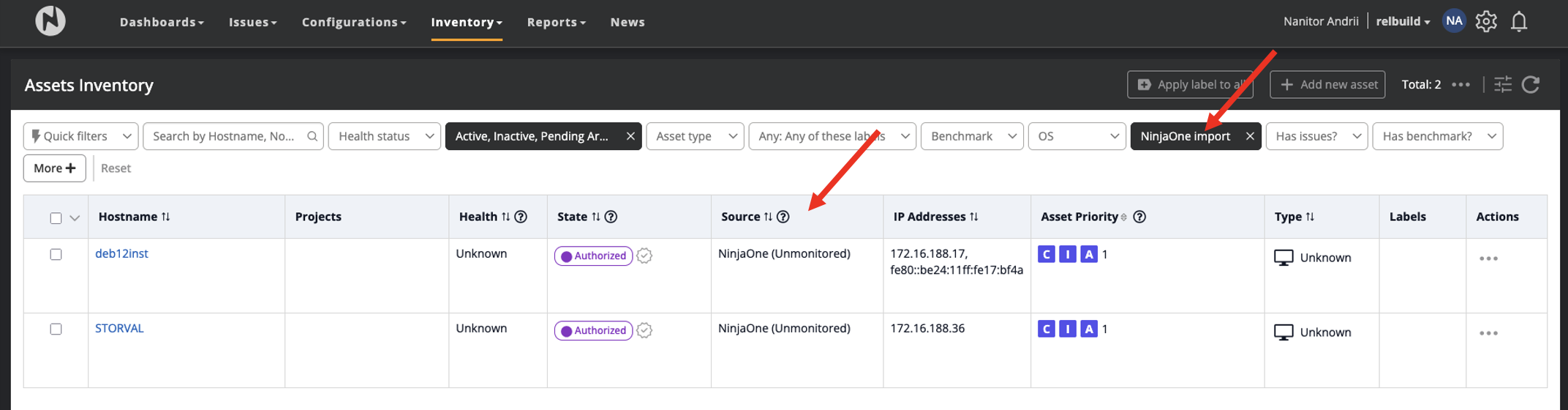Image resolution: width=1568 pixels, height=410 pixels.
Task: Open the column settings sliders icon
Action: pyautogui.click(x=1502, y=85)
